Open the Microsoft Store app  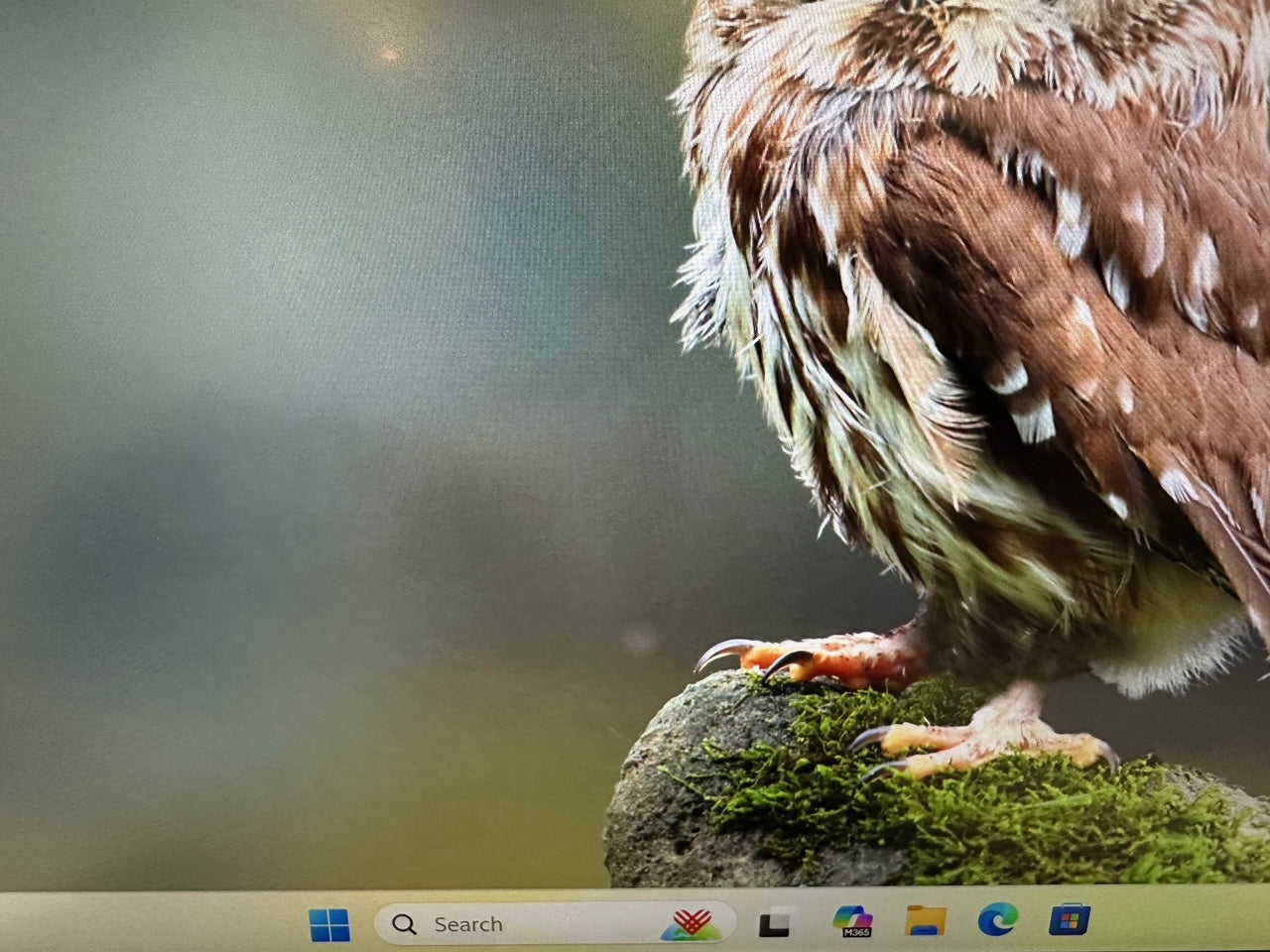[x=1070, y=919]
